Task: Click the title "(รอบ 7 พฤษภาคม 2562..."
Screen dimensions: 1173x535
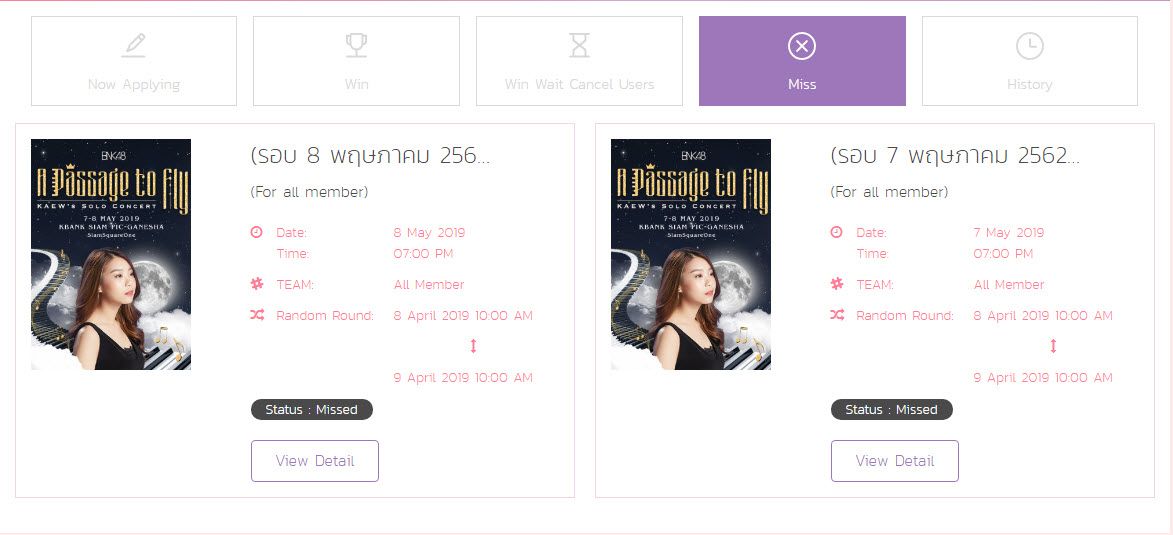Action: [955, 157]
